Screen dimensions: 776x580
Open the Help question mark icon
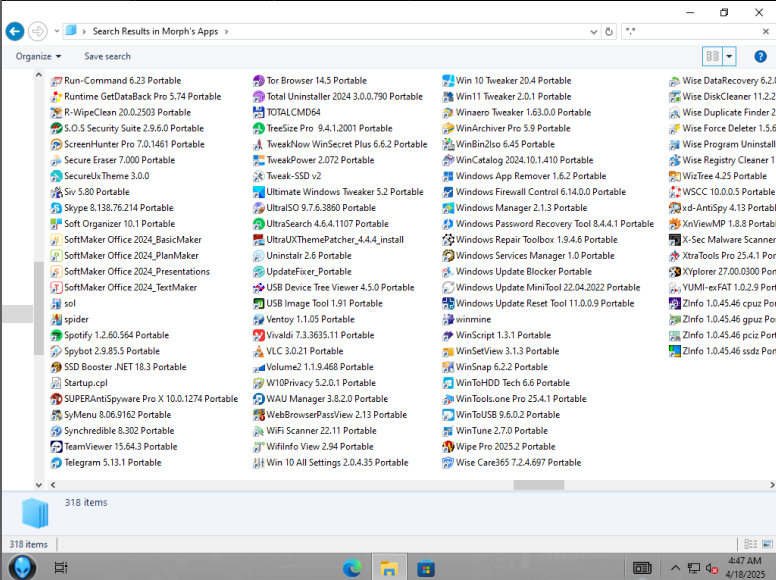(760, 56)
